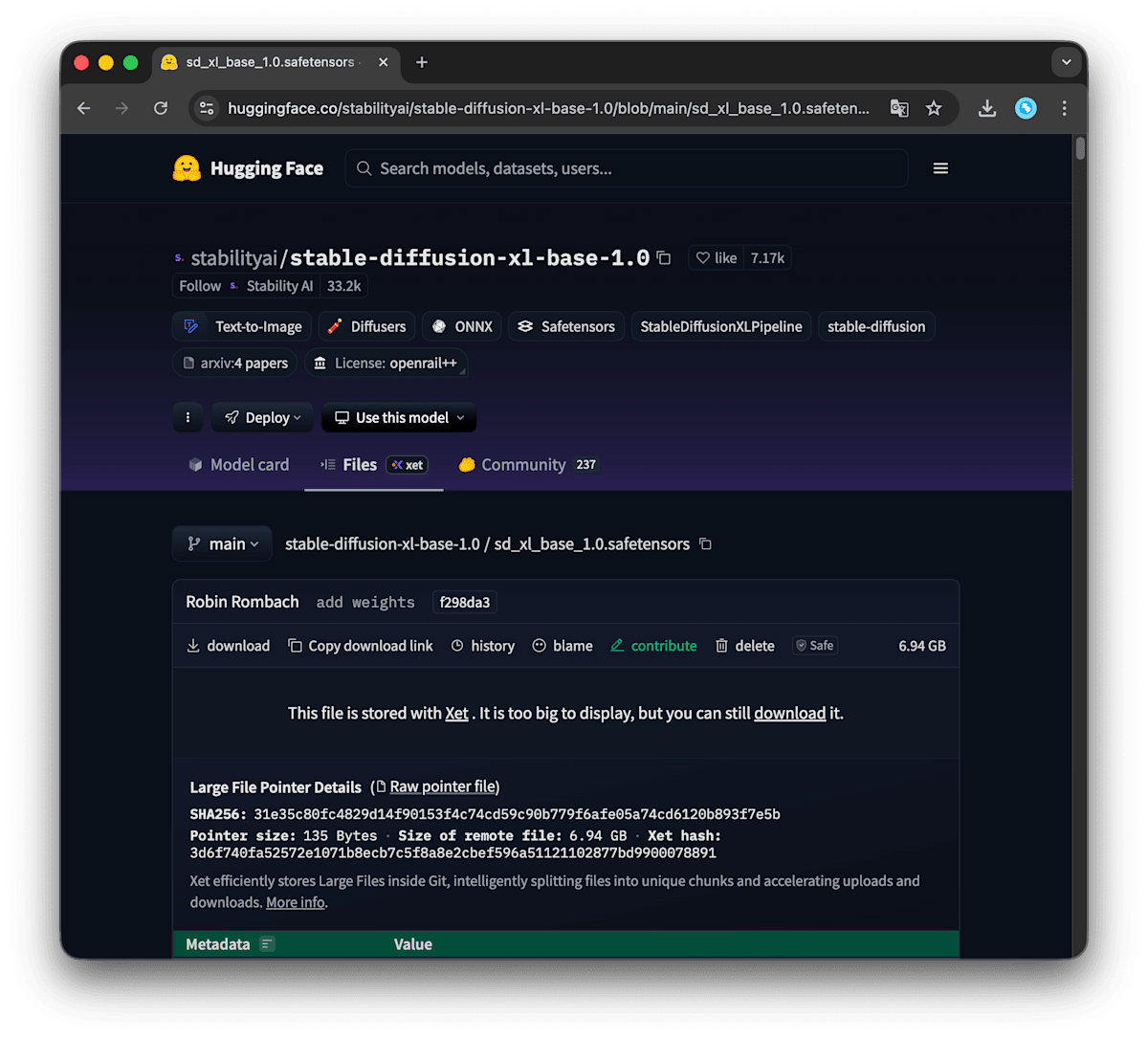
Task: Expand the Use this model dropdown
Action: 399,418
